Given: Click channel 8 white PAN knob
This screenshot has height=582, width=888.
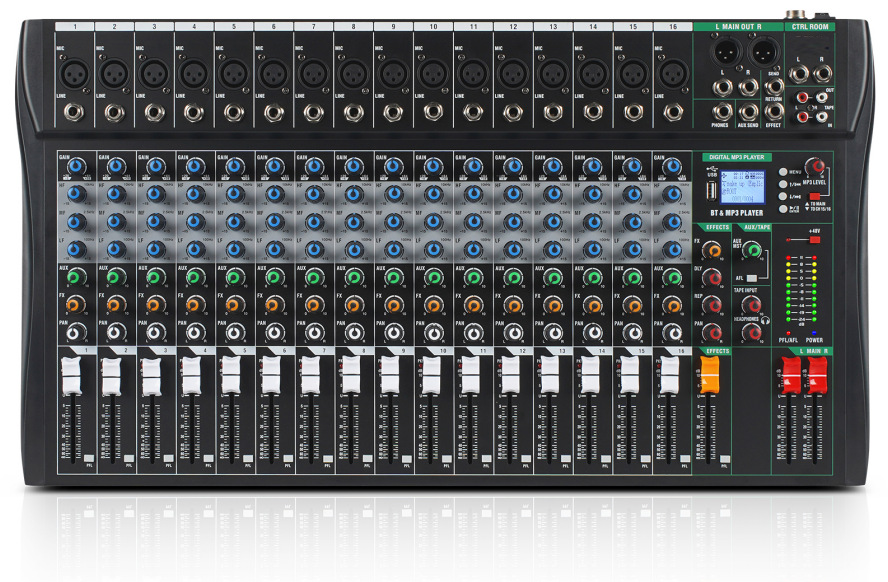Looking at the screenshot, I should click(x=354, y=332).
